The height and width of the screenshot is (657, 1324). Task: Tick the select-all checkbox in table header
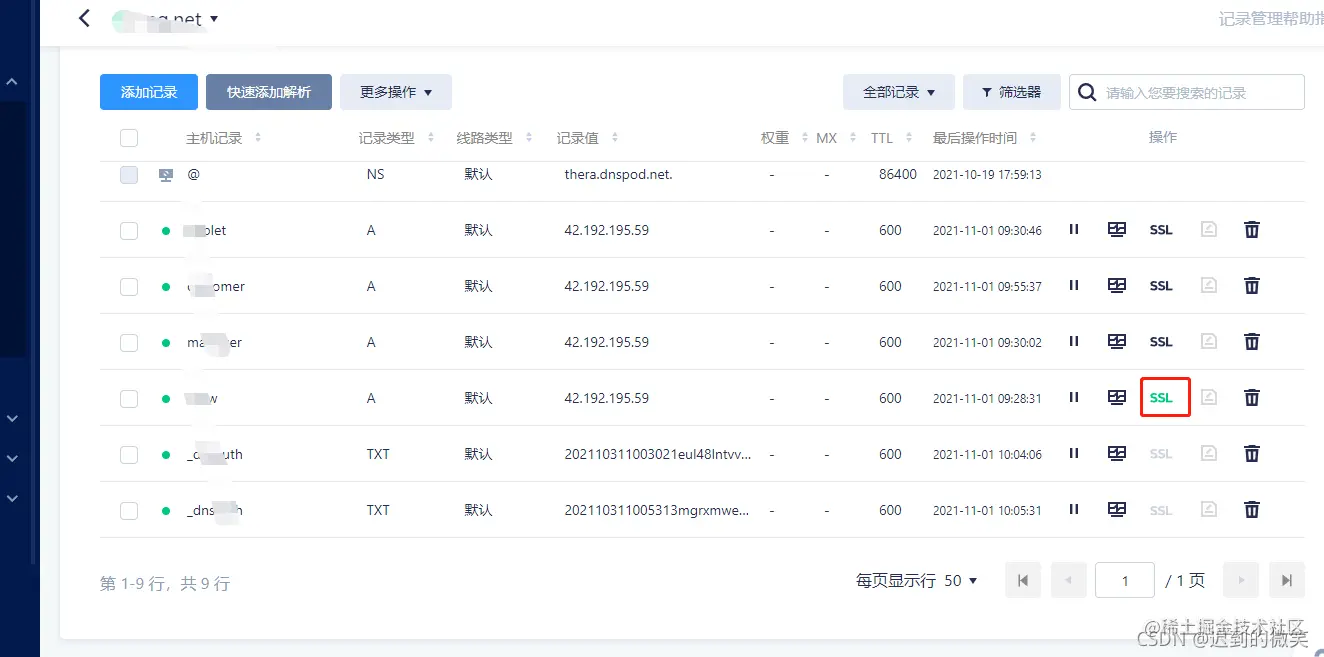point(129,138)
